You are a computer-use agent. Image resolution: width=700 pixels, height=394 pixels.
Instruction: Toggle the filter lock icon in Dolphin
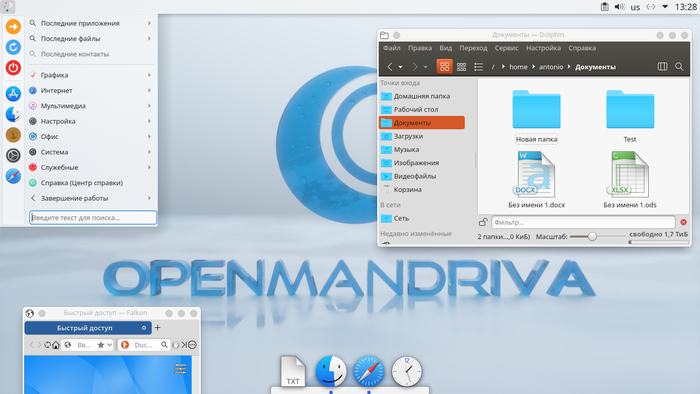tap(483, 222)
